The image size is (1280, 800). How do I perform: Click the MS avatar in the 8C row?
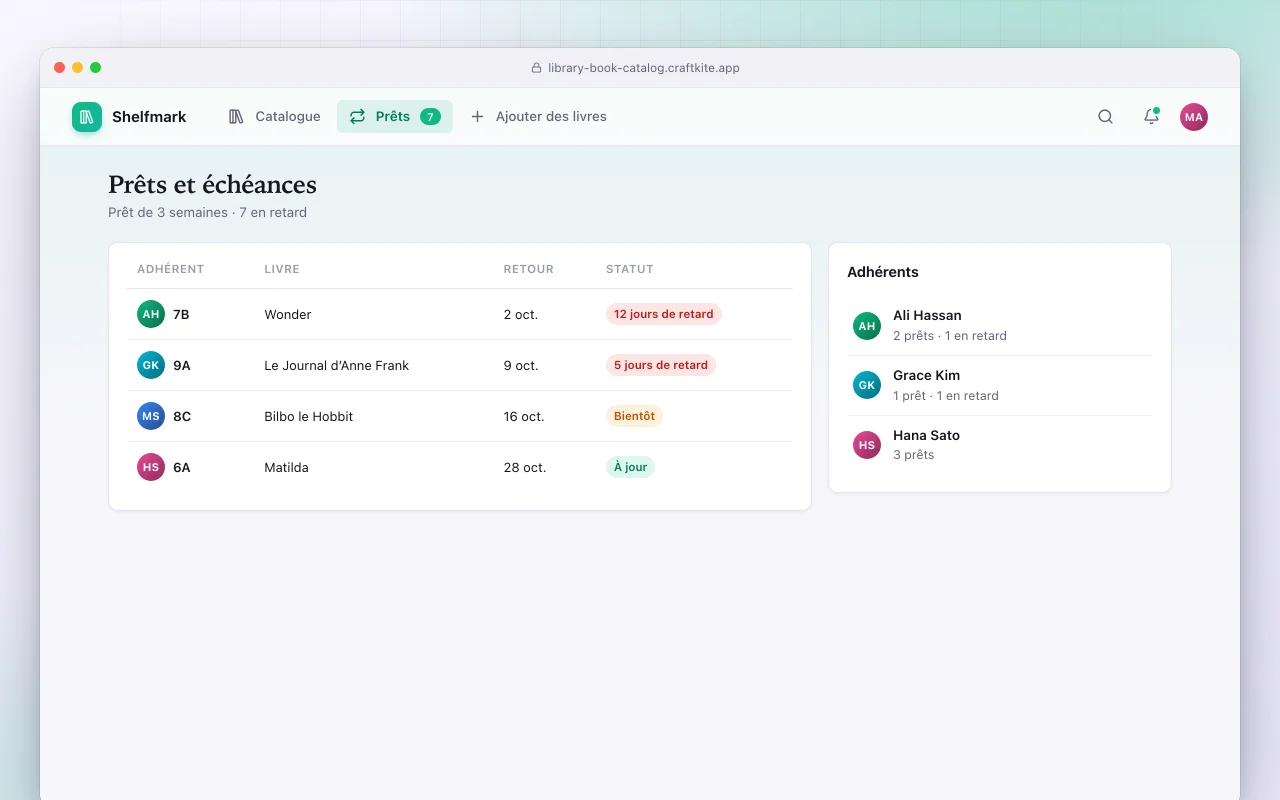[151, 416]
